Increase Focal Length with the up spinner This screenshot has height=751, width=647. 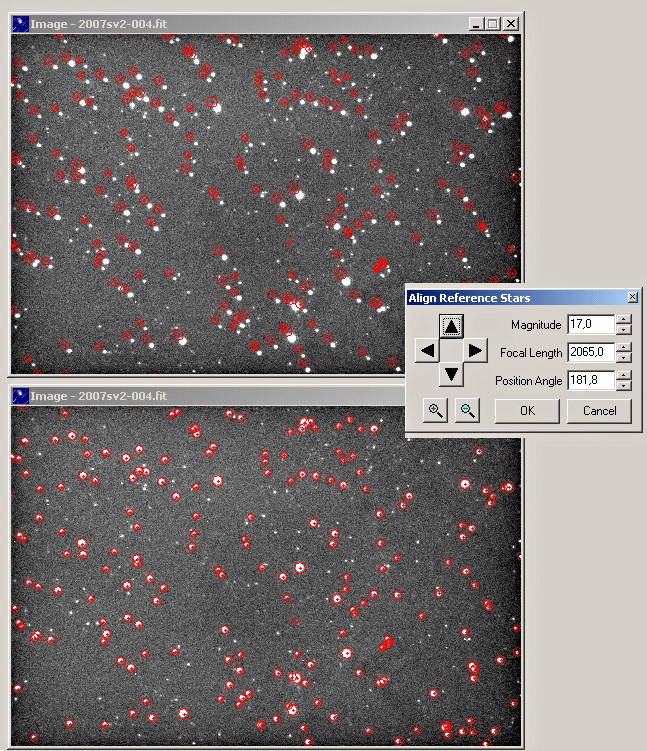click(624, 348)
